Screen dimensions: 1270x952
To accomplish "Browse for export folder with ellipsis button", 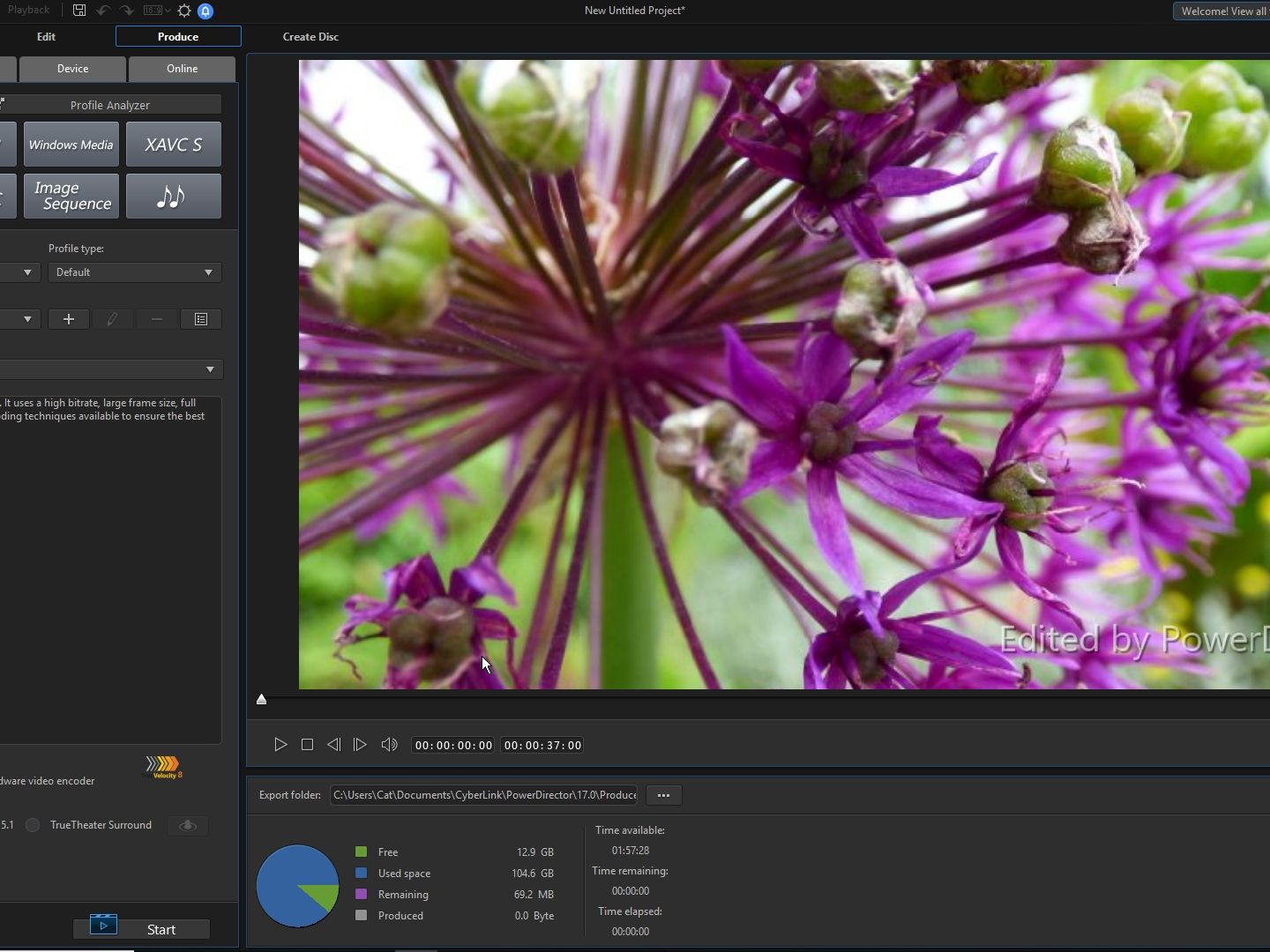I will tap(663, 795).
